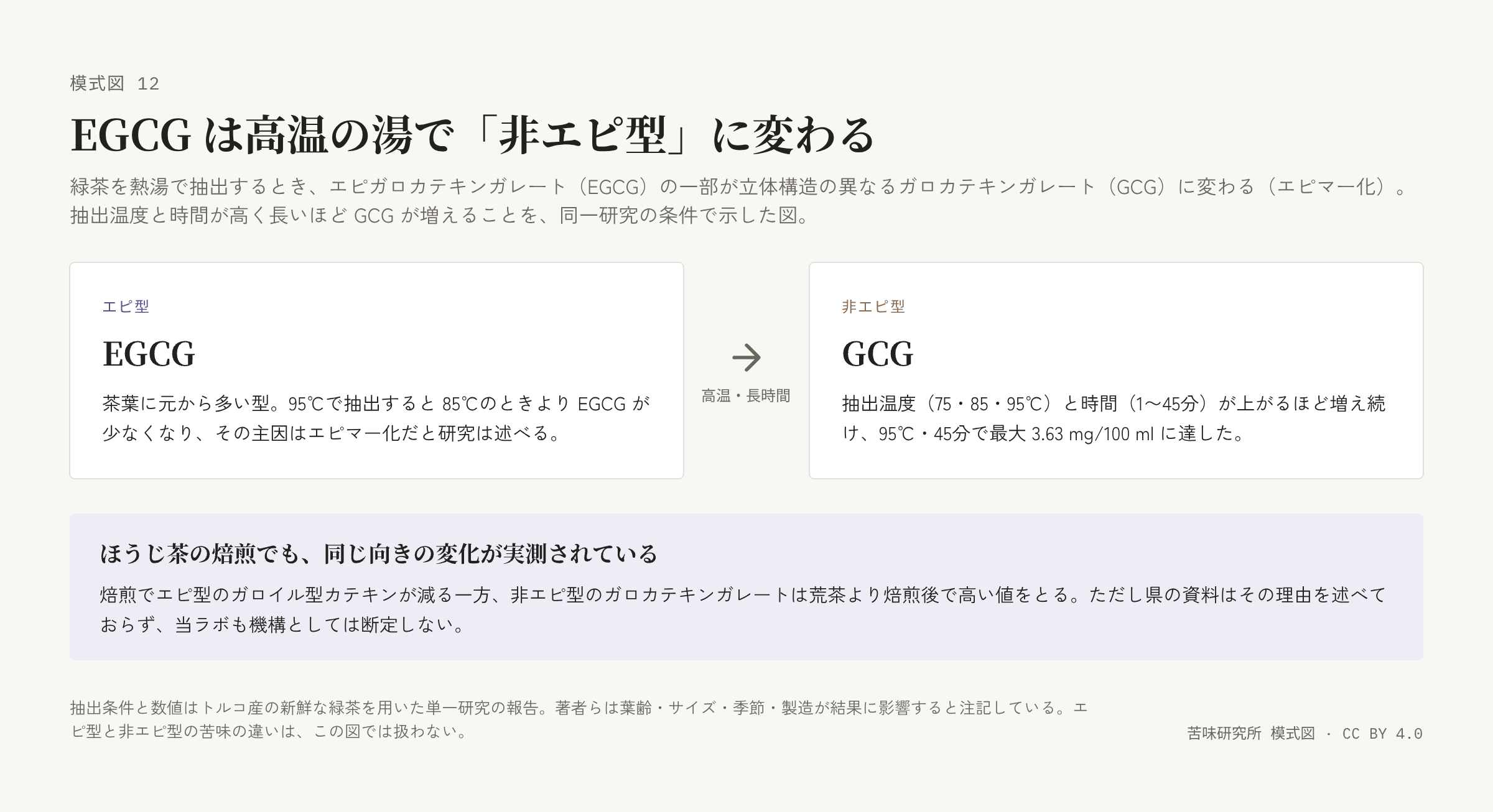
Task: Click the right arrow icon between cards
Action: click(x=746, y=358)
